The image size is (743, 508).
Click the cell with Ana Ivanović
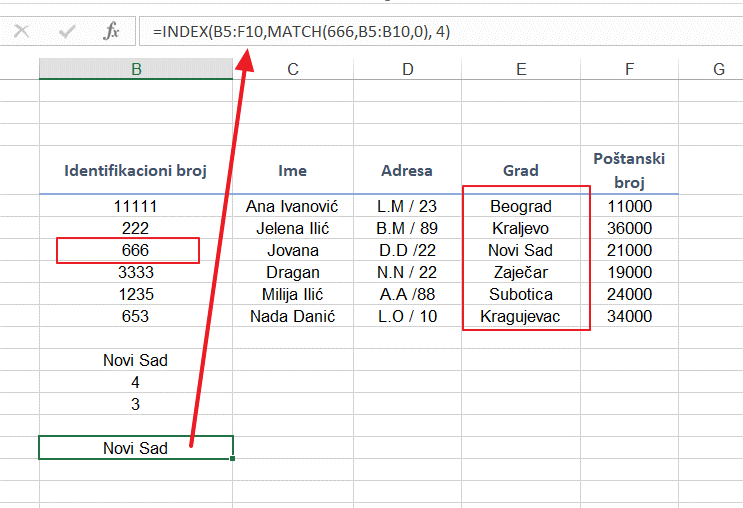tap(292, 206)
